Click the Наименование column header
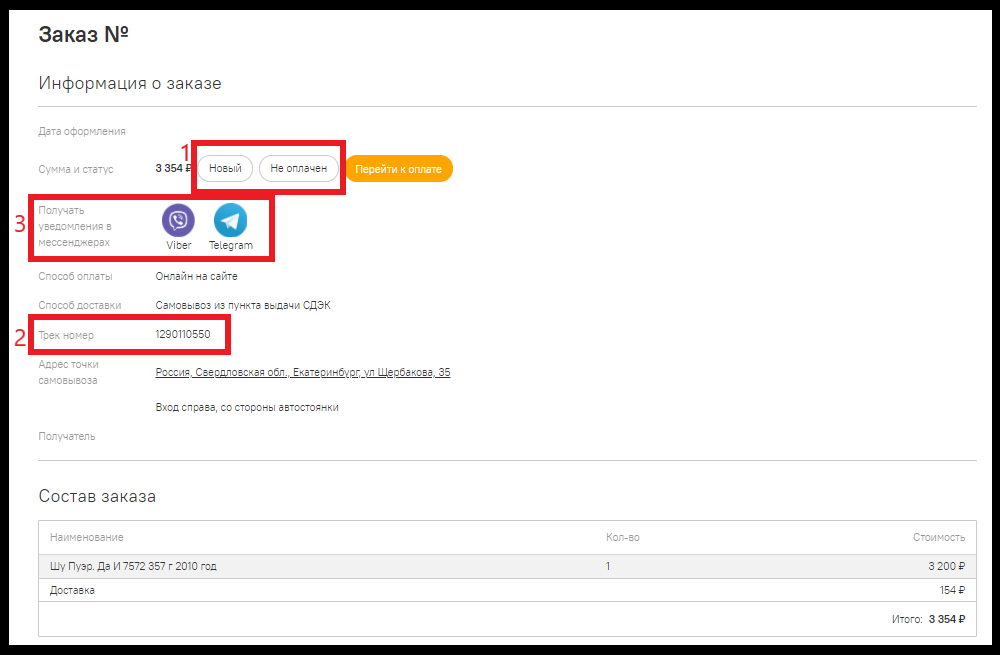Image resolution: width=1000 pixels, height=656 pixels. point(87,537)
